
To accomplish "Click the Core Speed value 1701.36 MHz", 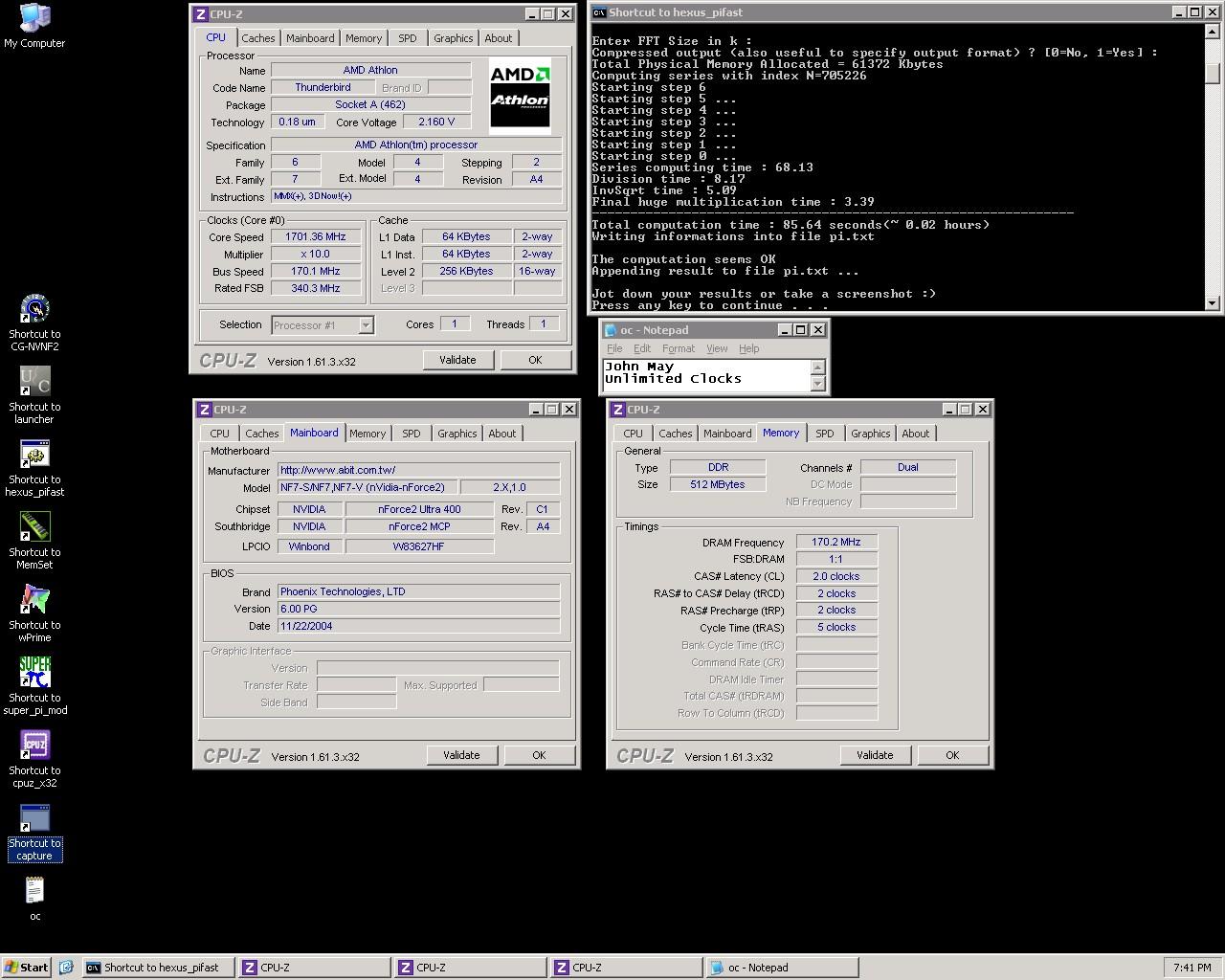I will (x=316, y=236).
